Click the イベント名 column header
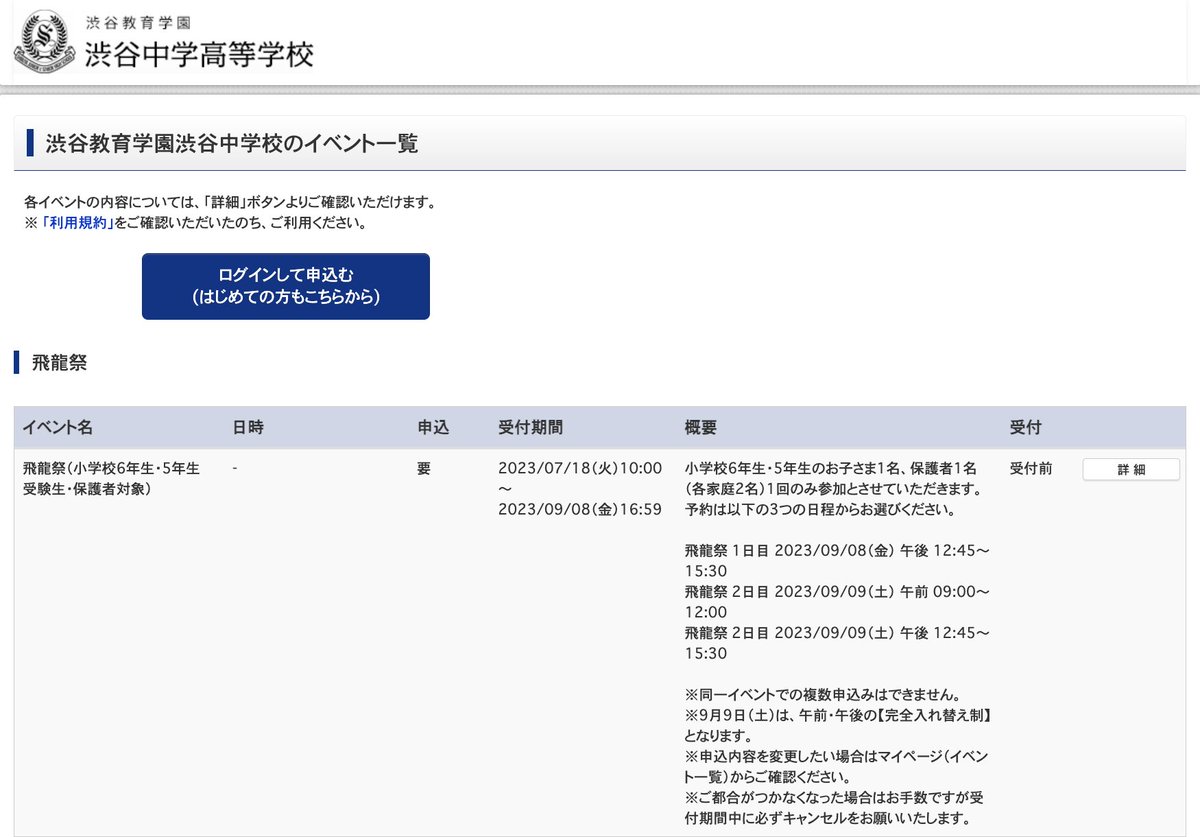 (x=58, y=427)
